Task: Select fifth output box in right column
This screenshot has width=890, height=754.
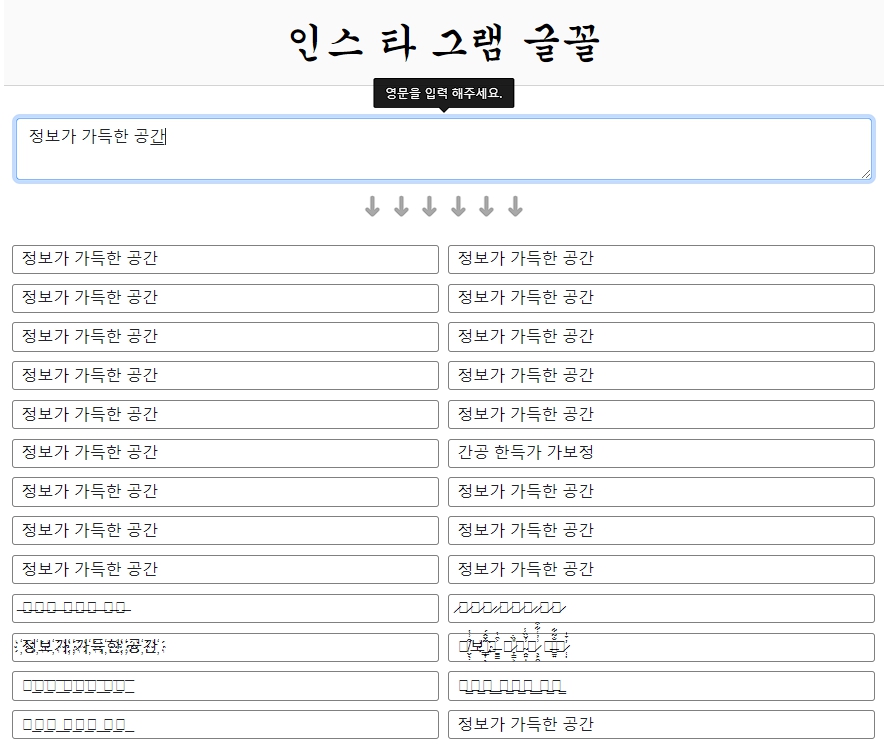Action: pyautogui.click(x=661, y=414)
